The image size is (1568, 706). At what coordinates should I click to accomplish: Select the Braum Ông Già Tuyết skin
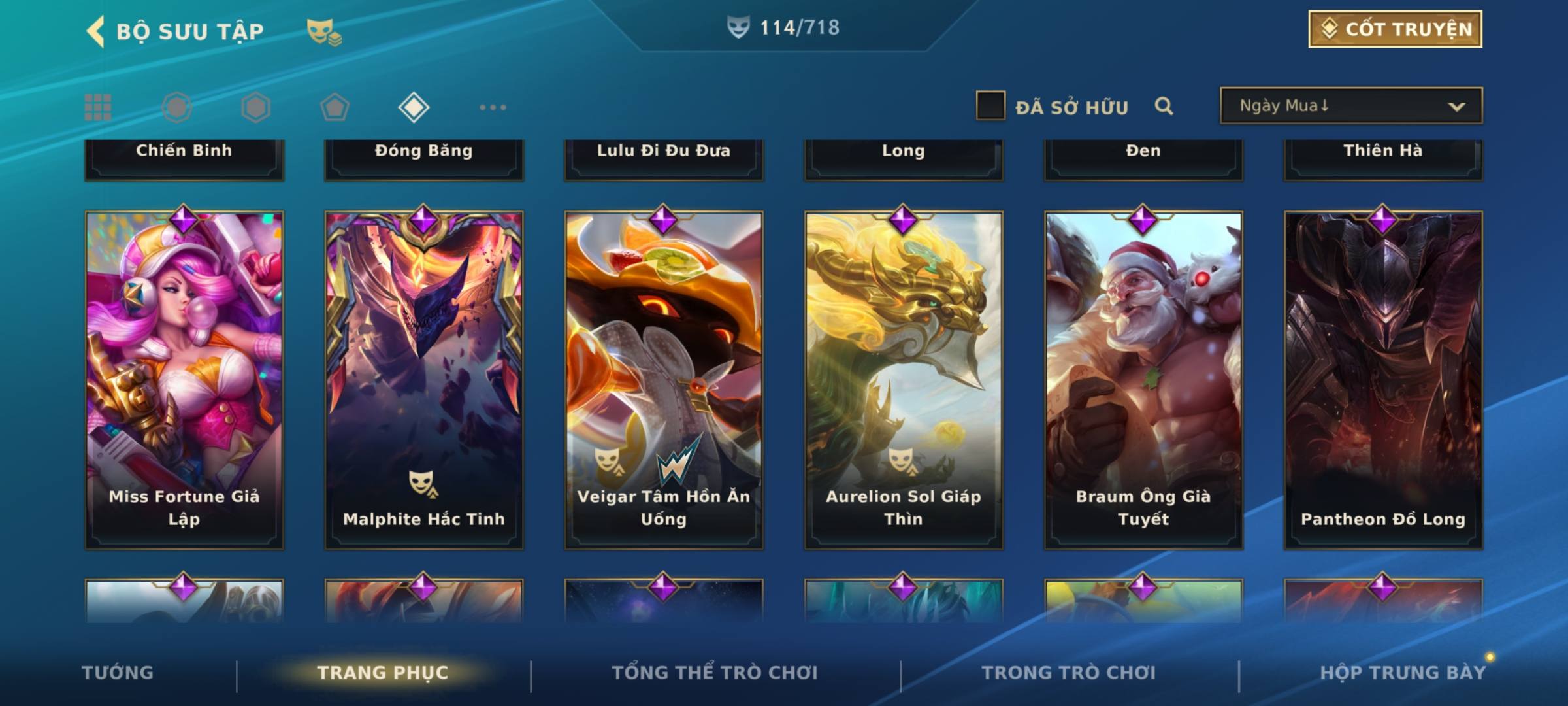click(x=1143, y=379)
